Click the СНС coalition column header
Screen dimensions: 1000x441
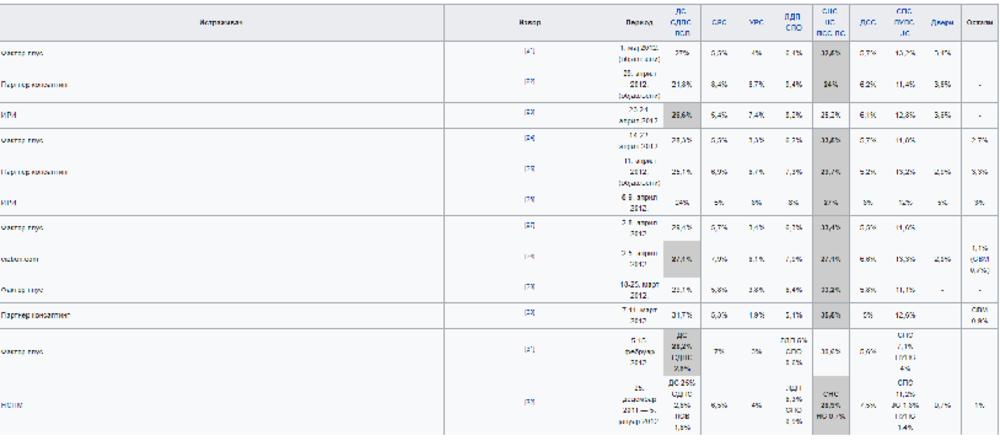coord(830,21)
